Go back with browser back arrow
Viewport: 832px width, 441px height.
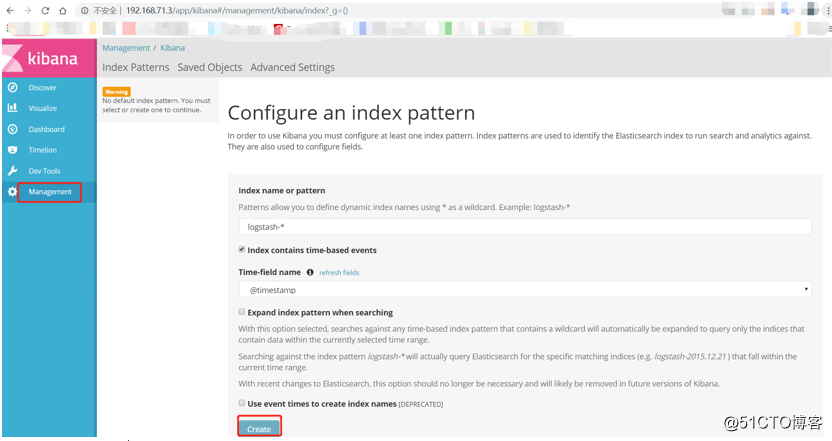pos(10,11)
